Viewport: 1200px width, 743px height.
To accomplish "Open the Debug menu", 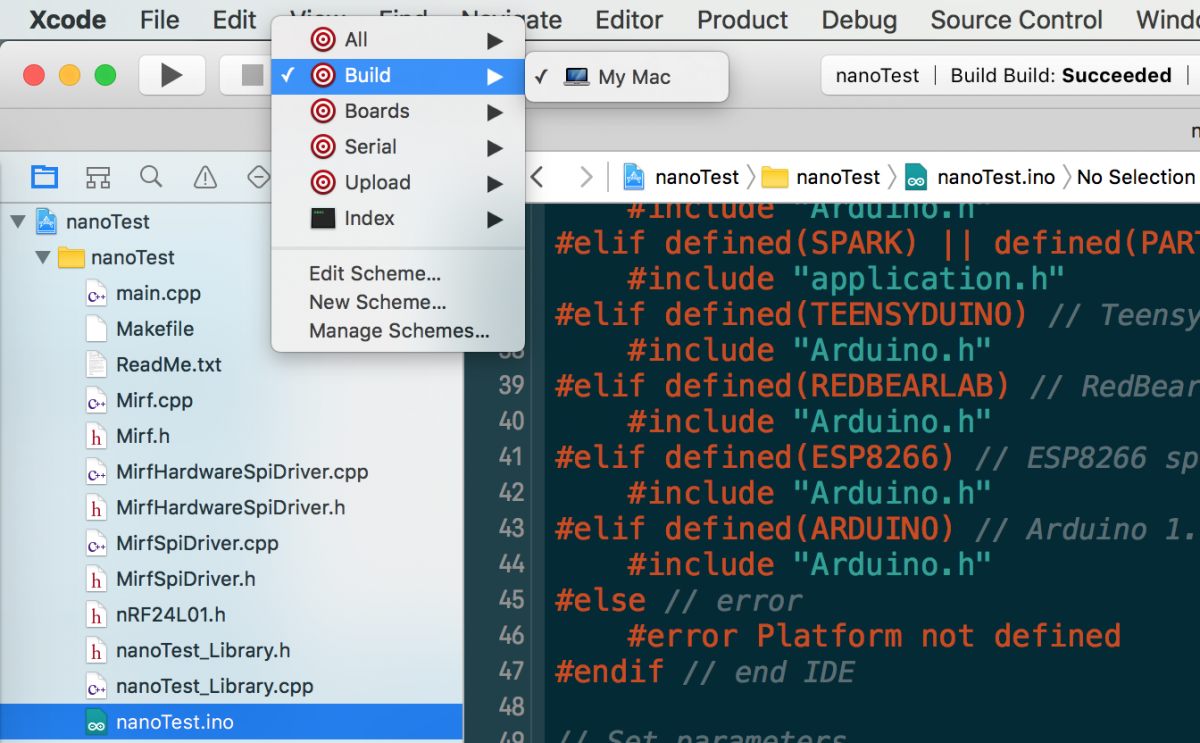I will (860, 20).
